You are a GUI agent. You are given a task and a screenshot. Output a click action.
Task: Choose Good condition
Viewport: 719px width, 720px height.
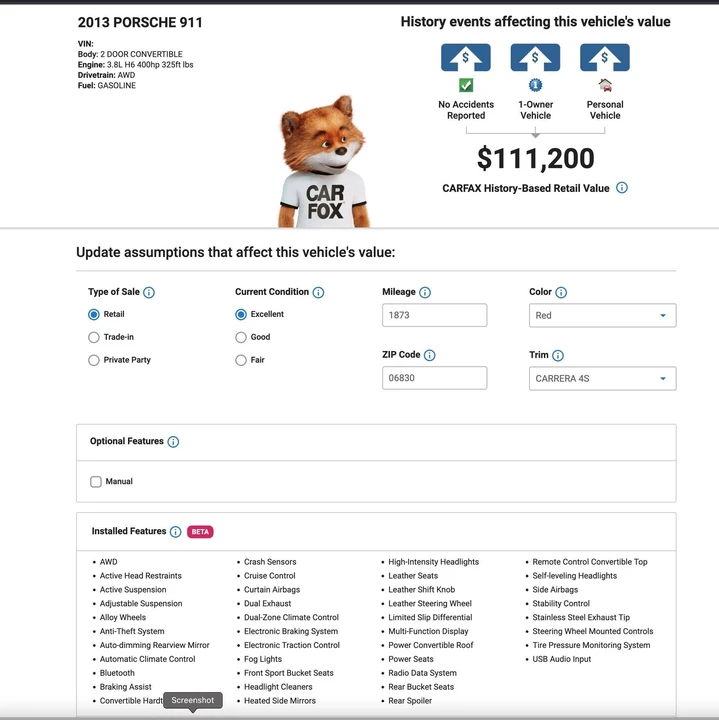click(x=241, y=338)
